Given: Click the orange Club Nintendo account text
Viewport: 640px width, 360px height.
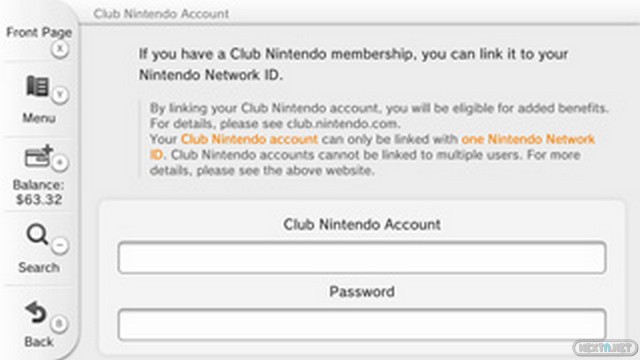Looking at the screenshot, I should 249,139.
